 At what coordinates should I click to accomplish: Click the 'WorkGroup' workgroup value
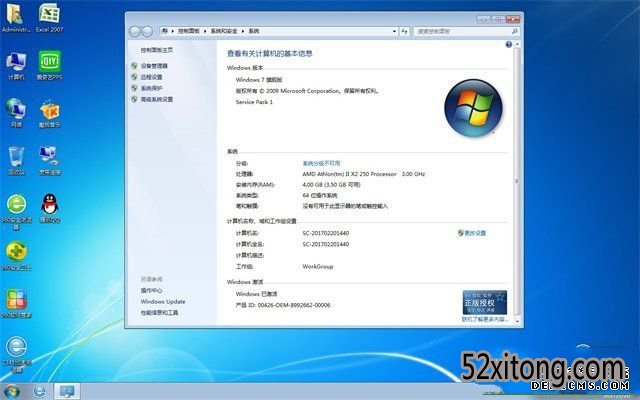coord(318,267)
